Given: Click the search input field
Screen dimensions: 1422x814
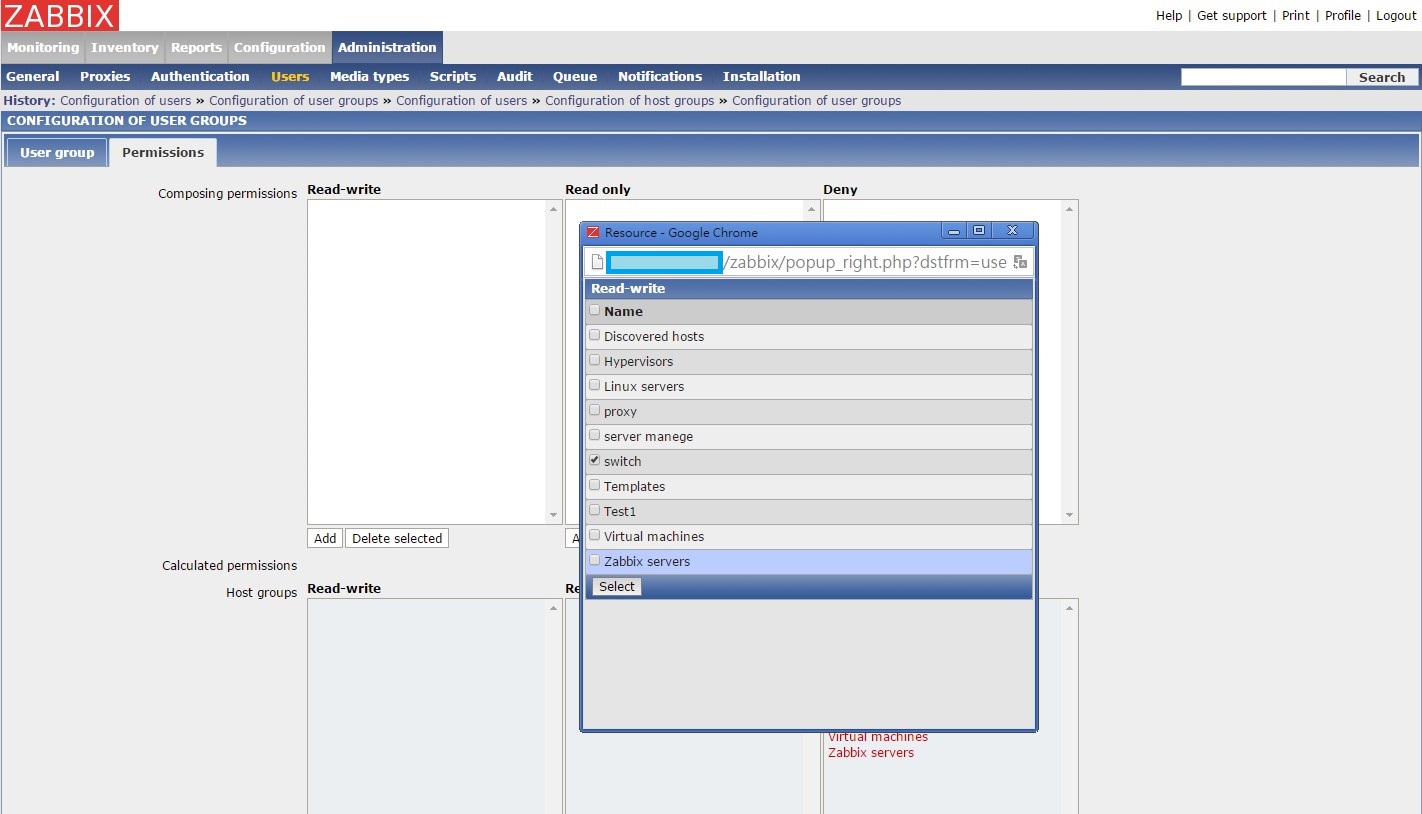Looking at the screenshot, I should [x=1262, y=77].
